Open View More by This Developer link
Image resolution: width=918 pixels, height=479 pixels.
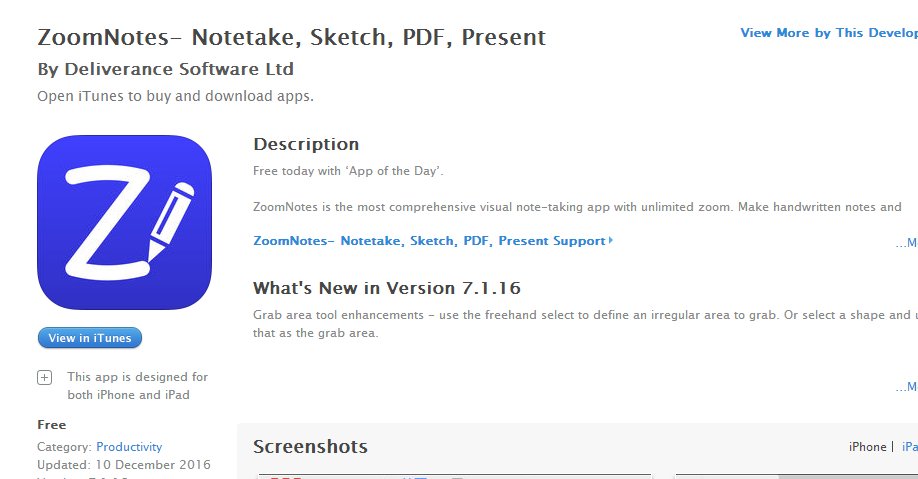[x=828, y=33]
